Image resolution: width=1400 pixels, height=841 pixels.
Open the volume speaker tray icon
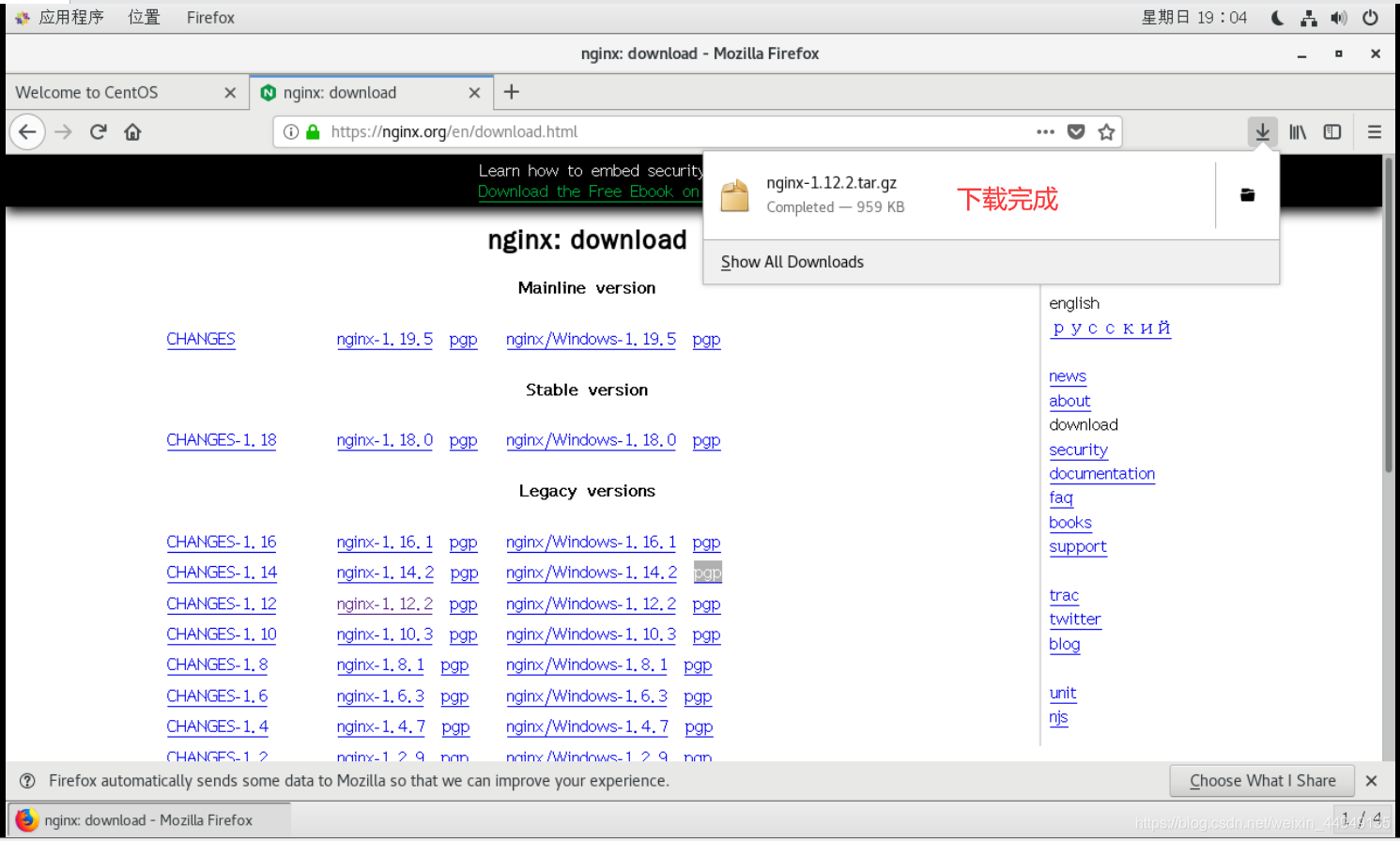1339,17
